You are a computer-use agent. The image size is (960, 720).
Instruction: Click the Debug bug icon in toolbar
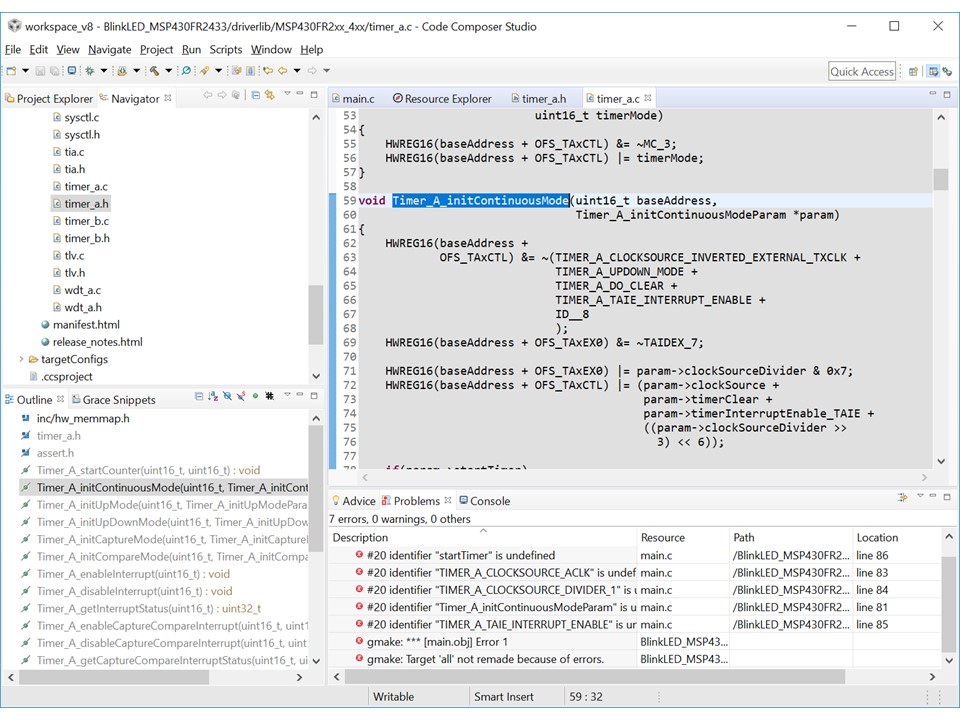[x=89, y=71]
